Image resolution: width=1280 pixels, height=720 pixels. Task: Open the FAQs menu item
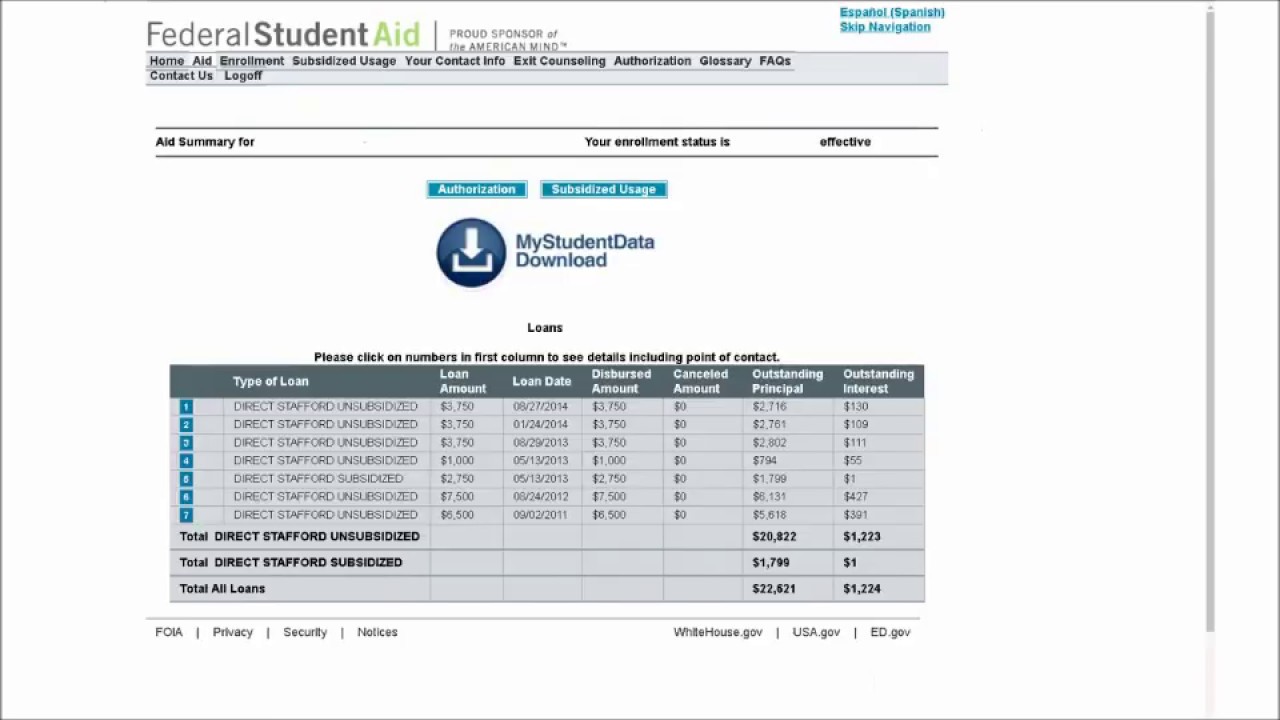775,61
